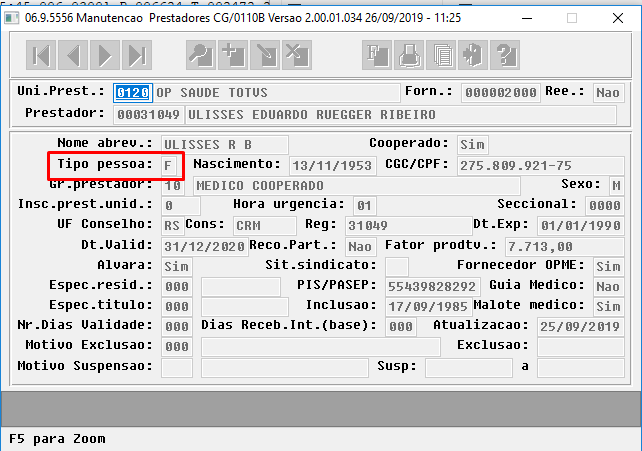Click Forn. field 000002000

click(500, 93)
